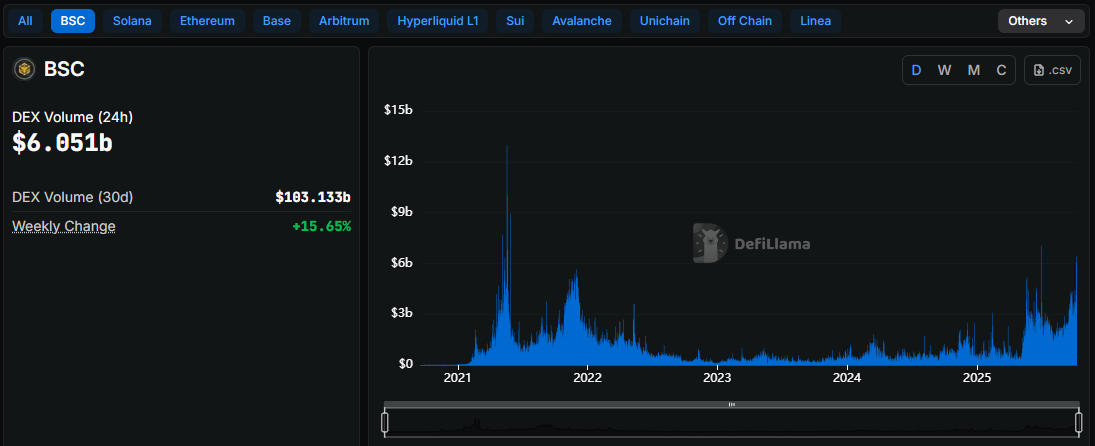This screenshot has width=1095, height=446.
Task: Switch chart to Daily interval
Action: 916,70
